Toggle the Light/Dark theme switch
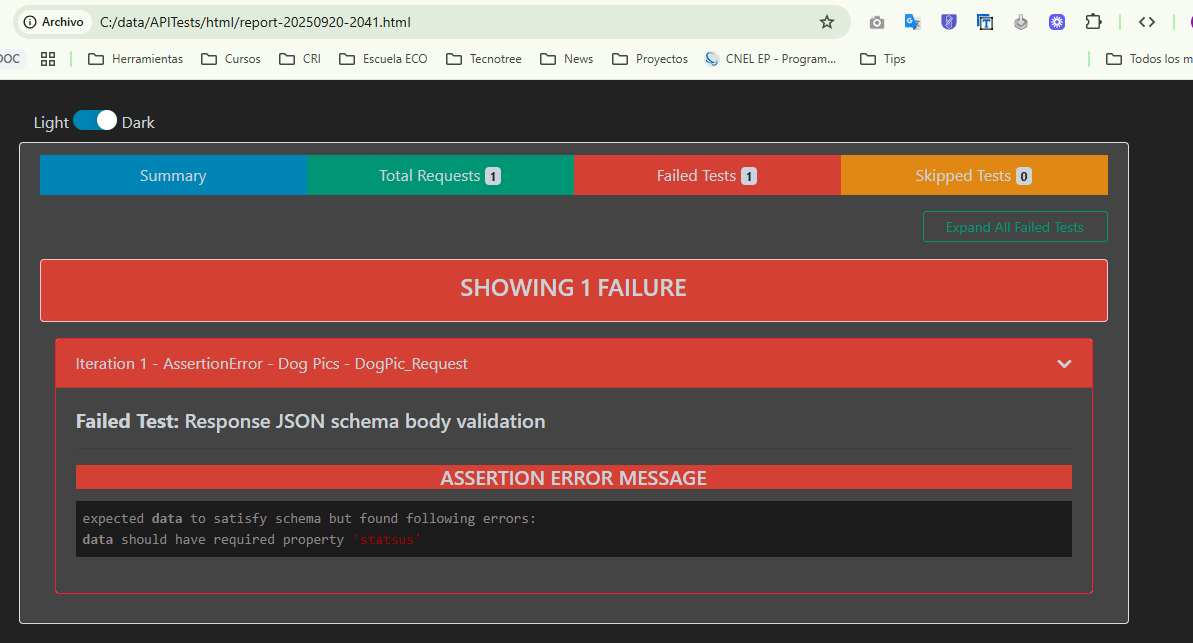This screenshot has width=1193, height=643. [x=95, y=121]
